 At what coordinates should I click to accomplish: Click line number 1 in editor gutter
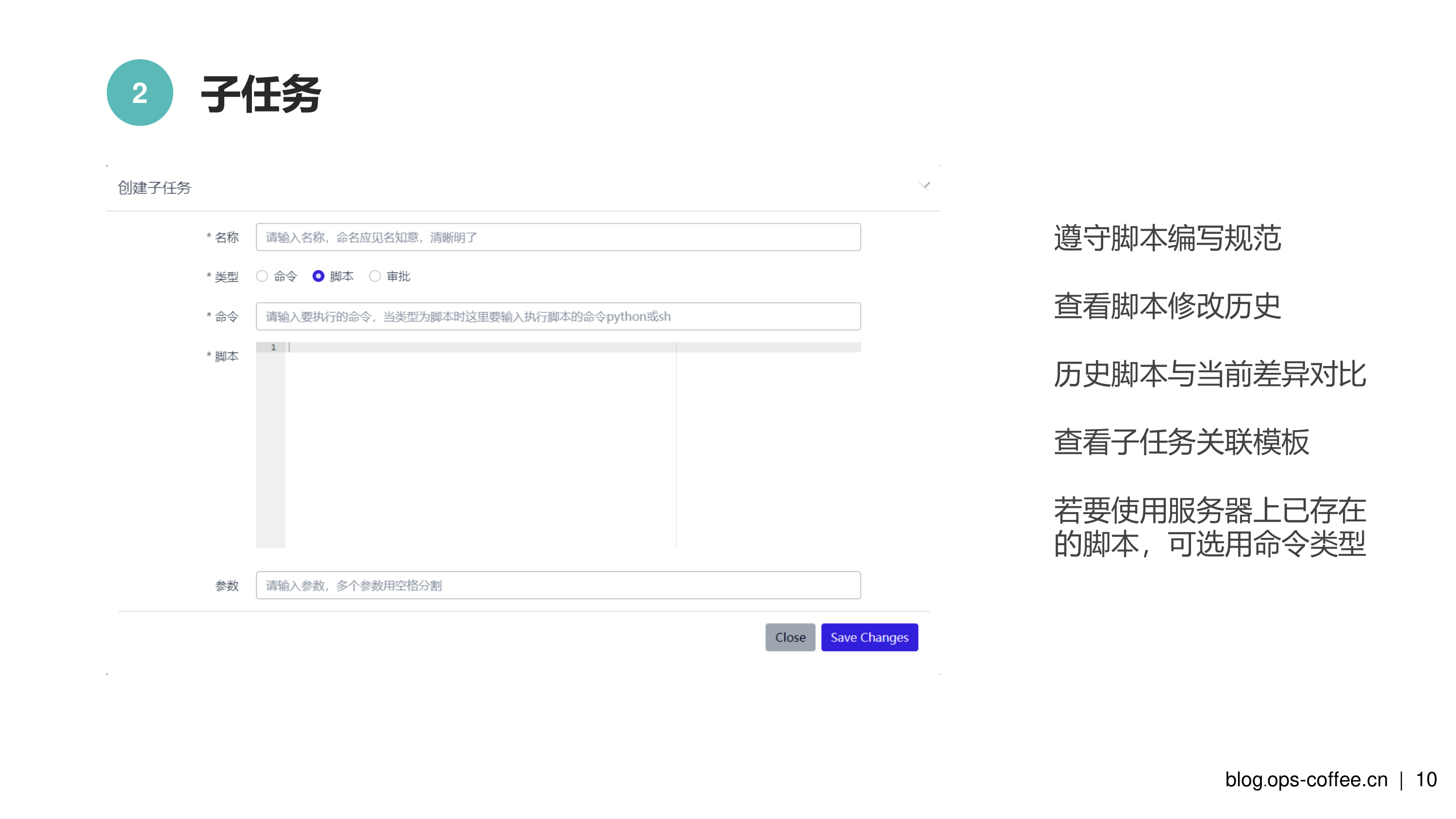point(273,347)
